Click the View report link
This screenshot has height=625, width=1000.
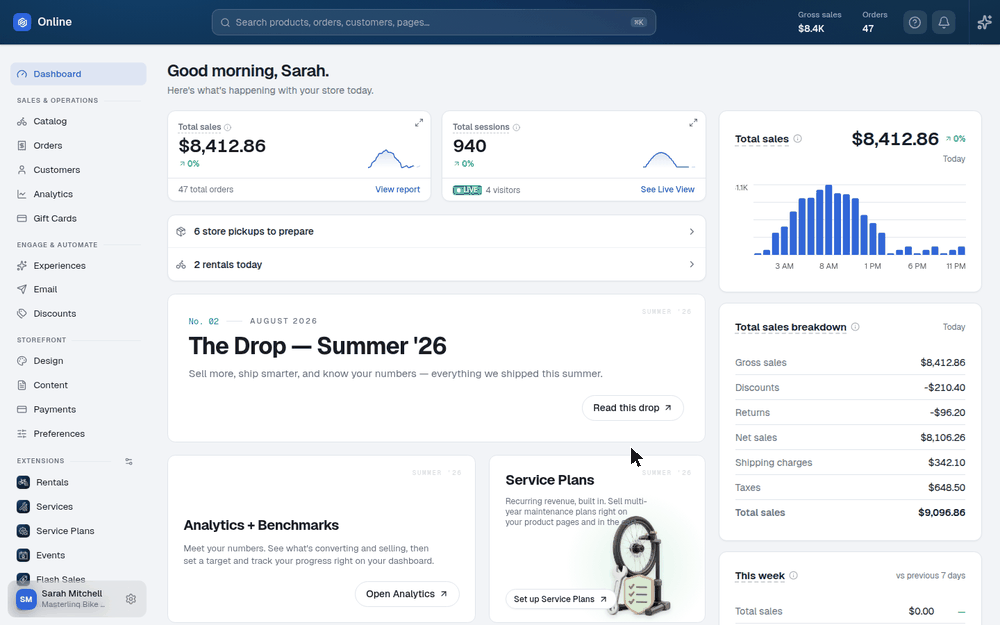click(x=397, y=189)
